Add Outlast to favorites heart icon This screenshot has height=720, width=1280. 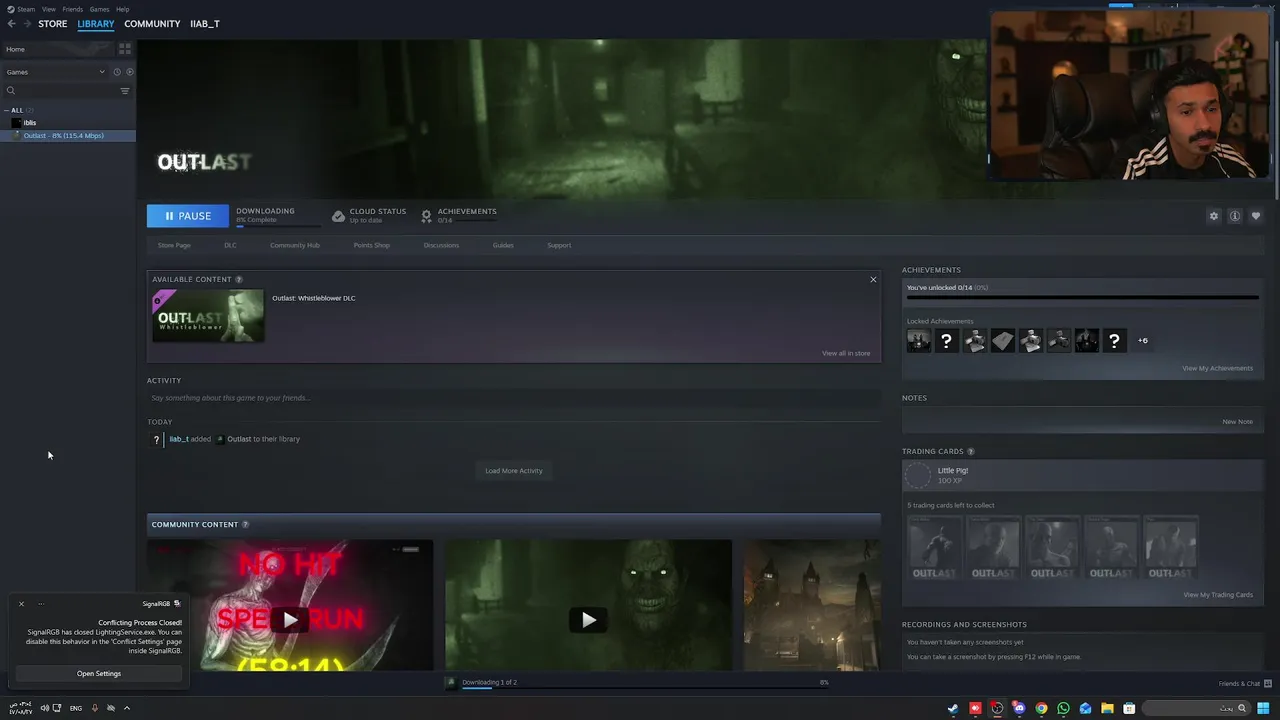tap(1256, 216)
